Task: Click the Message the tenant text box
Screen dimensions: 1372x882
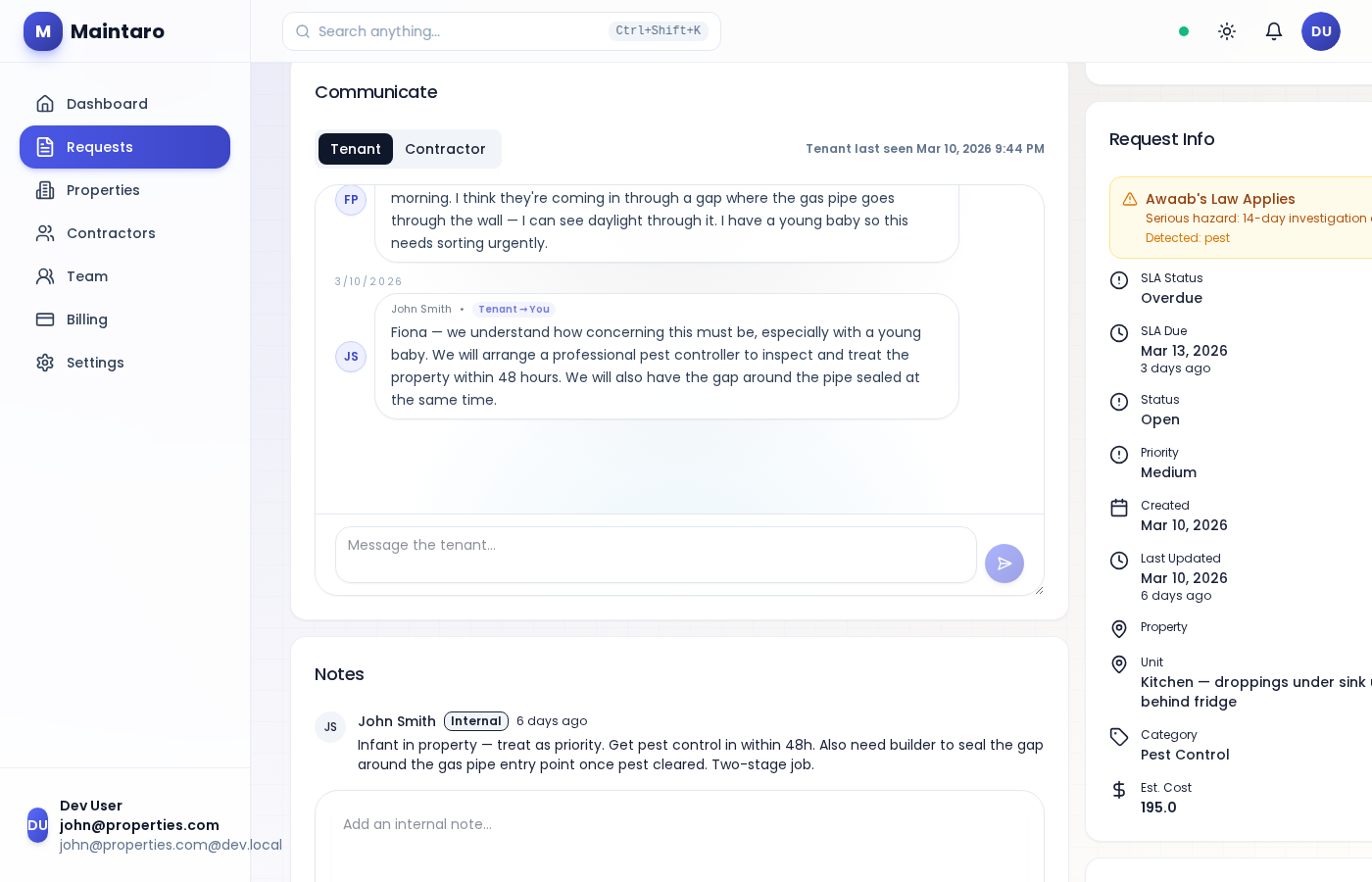Action: click(x=656, y=555)
